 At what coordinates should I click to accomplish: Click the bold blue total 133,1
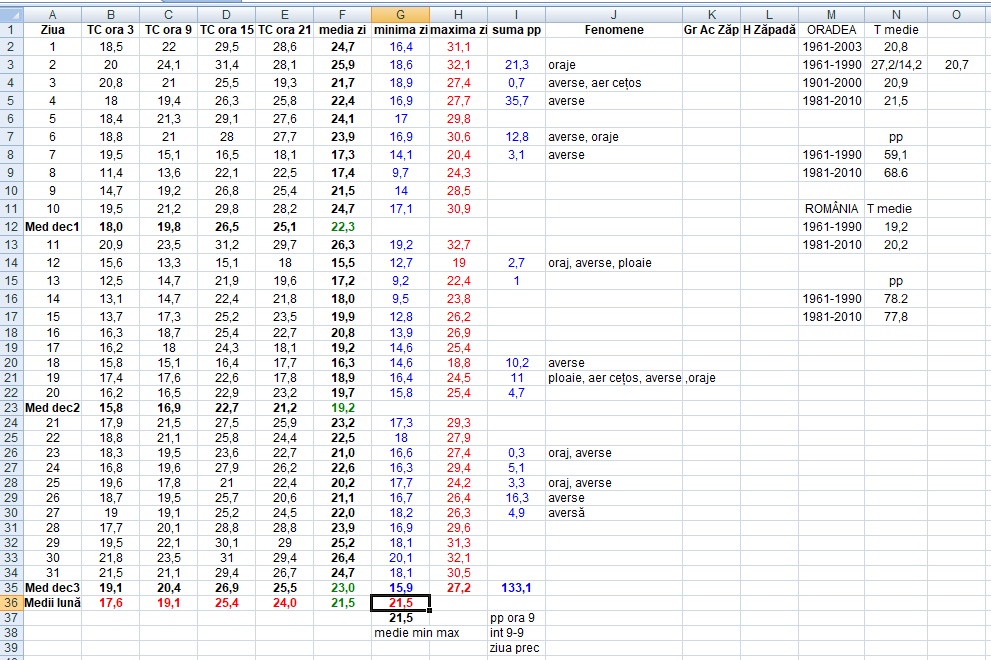click(516, 588)
